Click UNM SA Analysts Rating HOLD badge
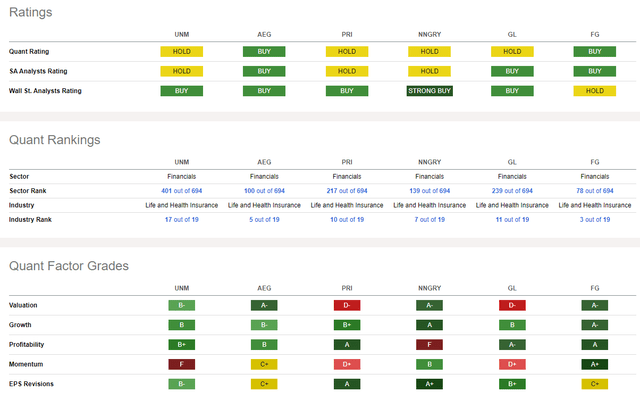 pos(182,71)
